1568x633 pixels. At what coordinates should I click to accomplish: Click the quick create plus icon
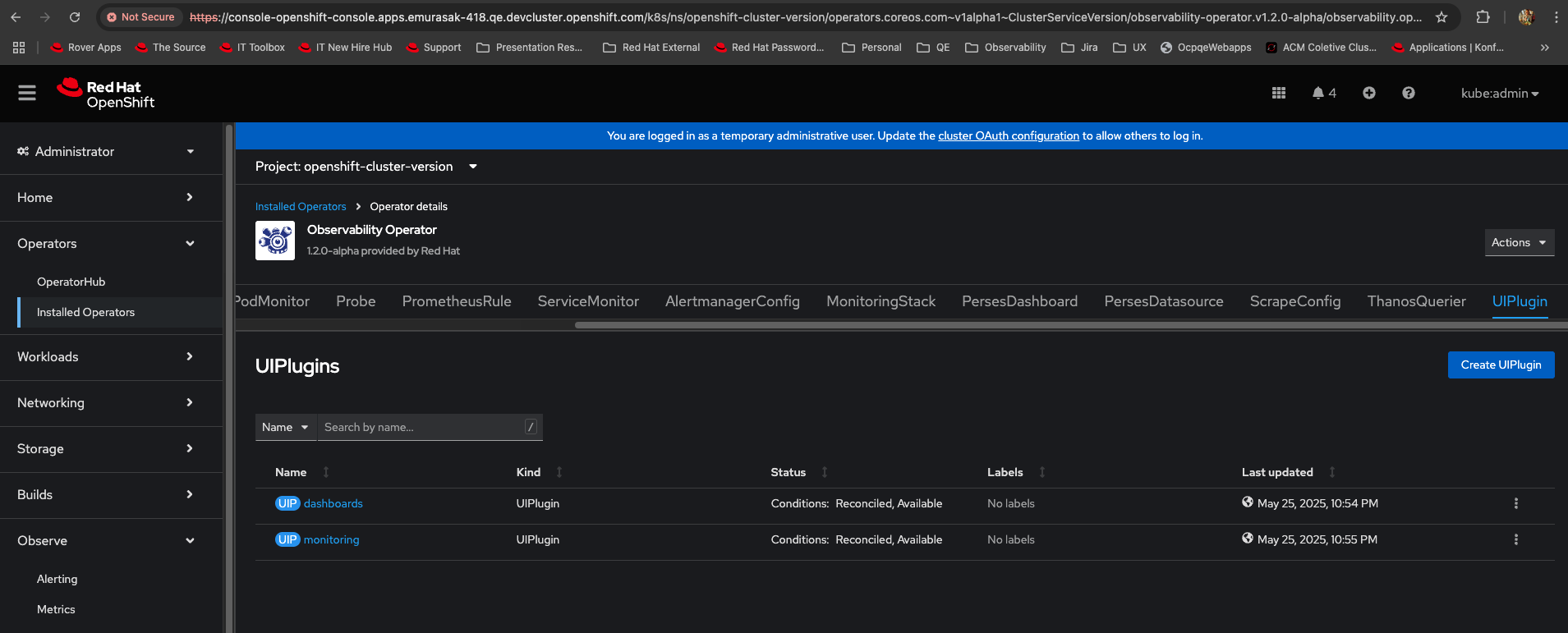tap(1368, 94)
